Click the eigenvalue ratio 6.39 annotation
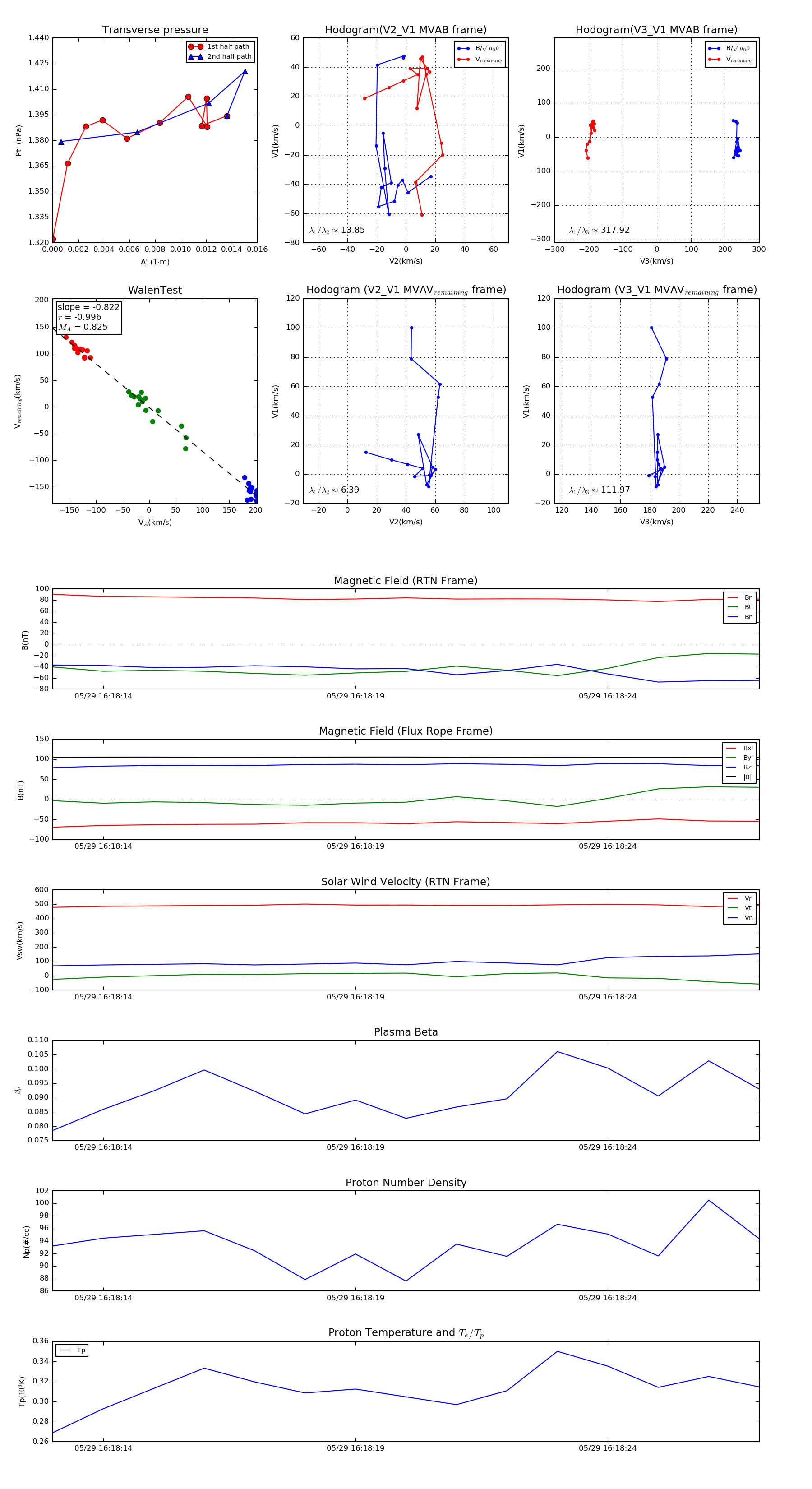Image resolution: width=812 pixels, height=1489 pixels. [x=334, y=490]
